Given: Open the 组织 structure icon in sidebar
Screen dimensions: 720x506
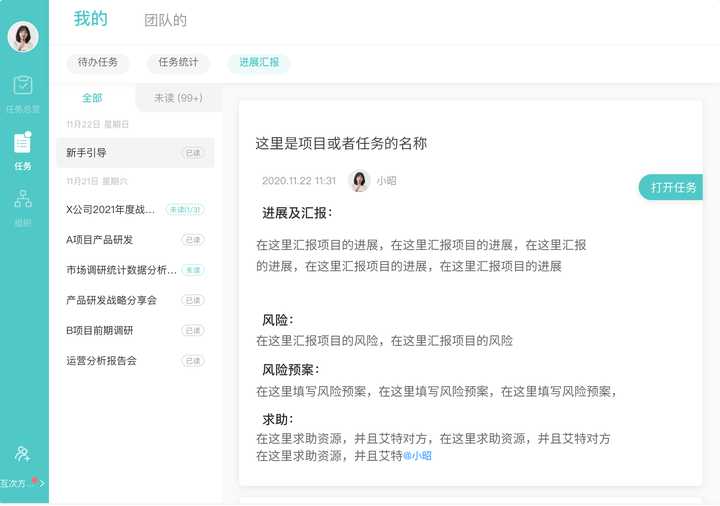Looking at the screenshot, I should 23,198.
